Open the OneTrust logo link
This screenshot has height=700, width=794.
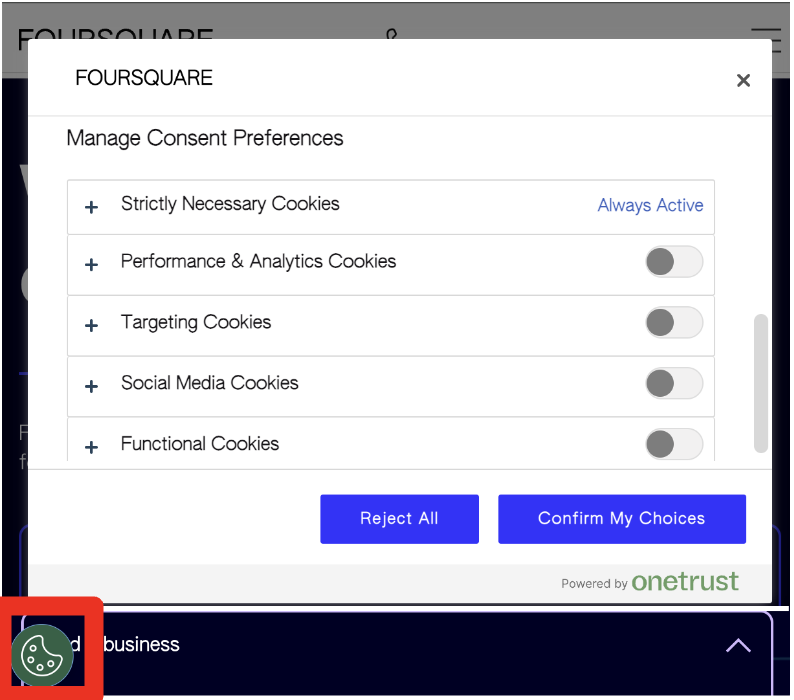pyautogui.click(x=685, y=582)
